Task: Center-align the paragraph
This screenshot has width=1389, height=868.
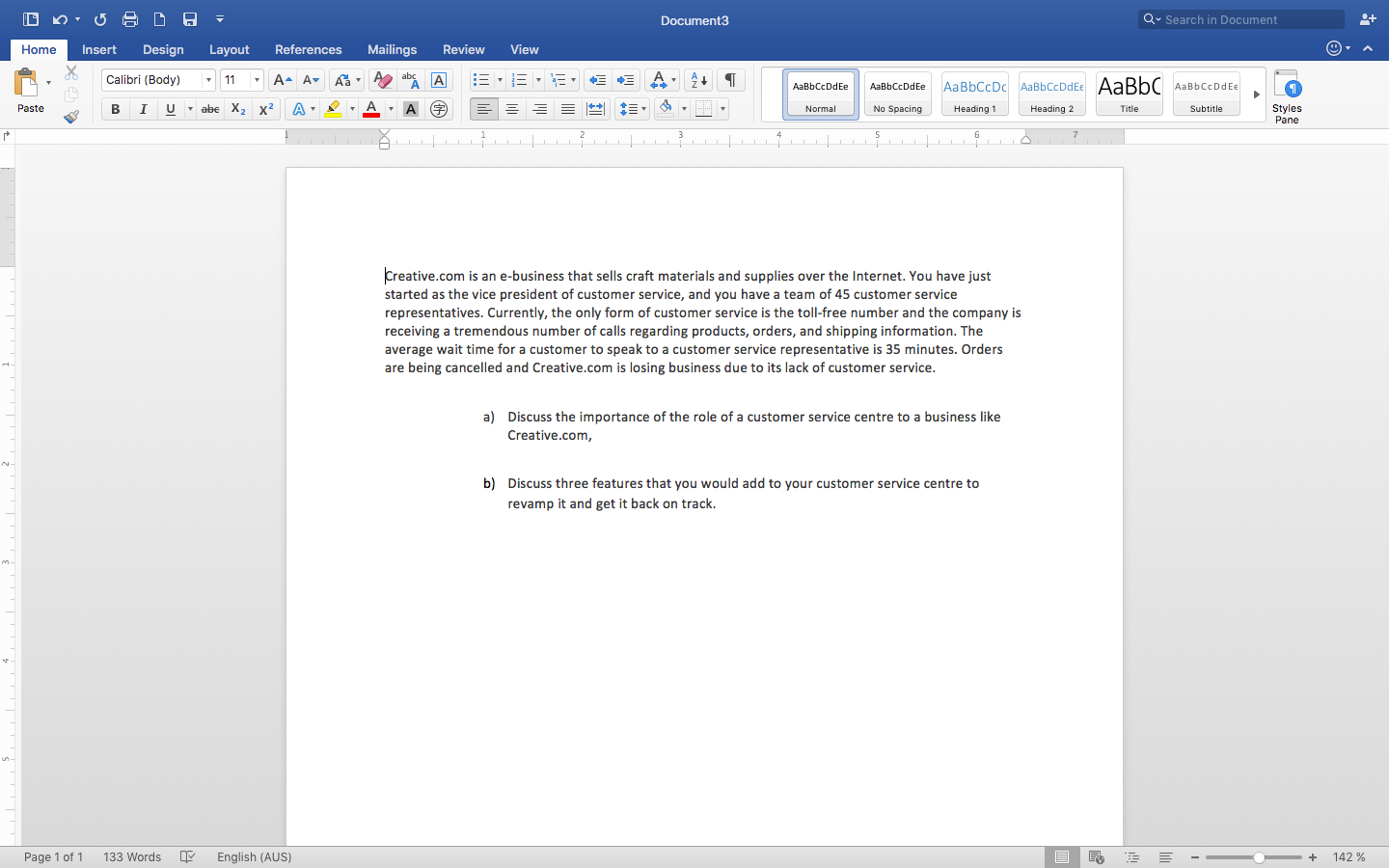Action: [512, 109]
